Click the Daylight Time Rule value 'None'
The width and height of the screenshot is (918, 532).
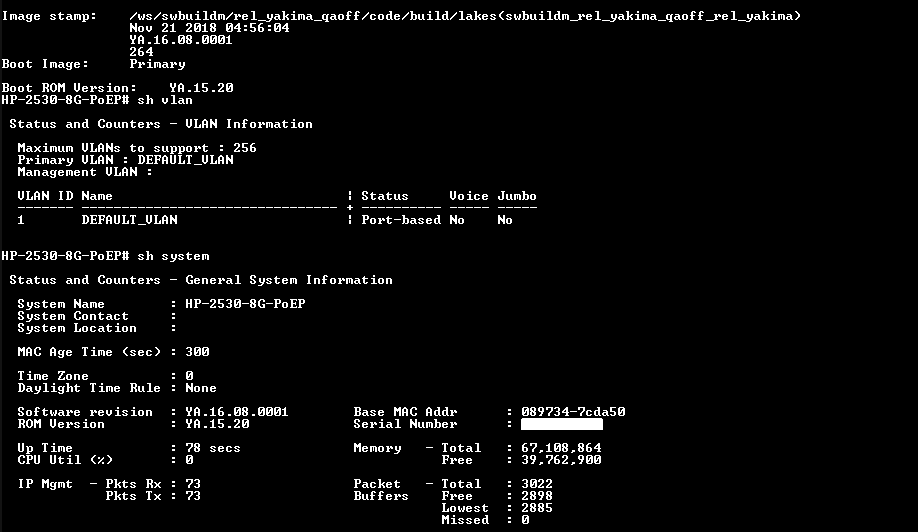tap(201, 388)
